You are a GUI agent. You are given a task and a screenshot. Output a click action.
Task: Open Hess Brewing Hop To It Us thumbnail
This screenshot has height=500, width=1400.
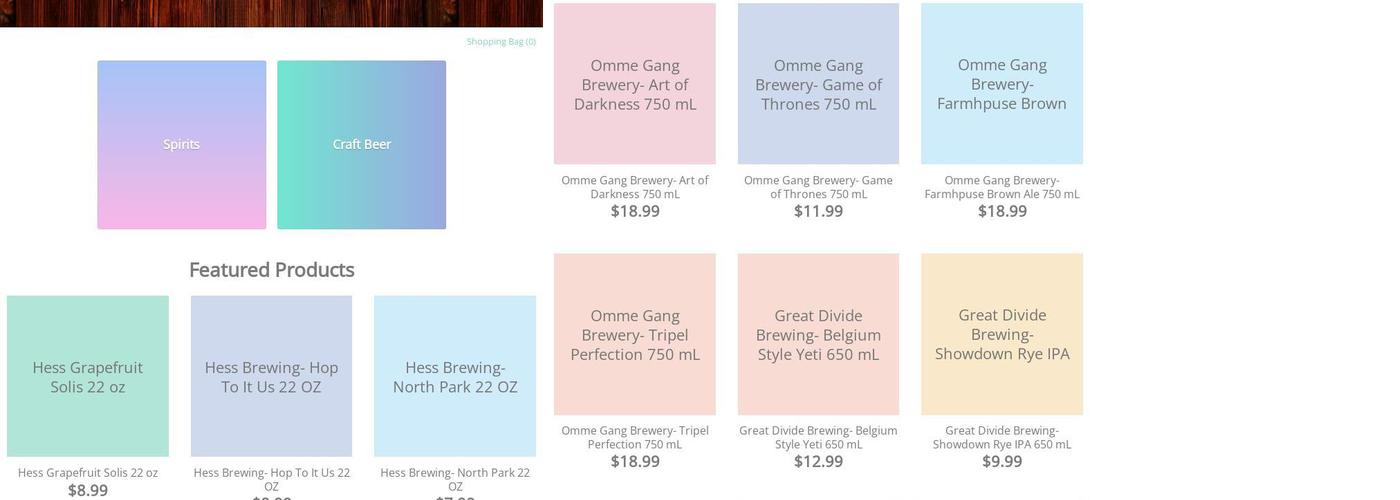point(271,376)
